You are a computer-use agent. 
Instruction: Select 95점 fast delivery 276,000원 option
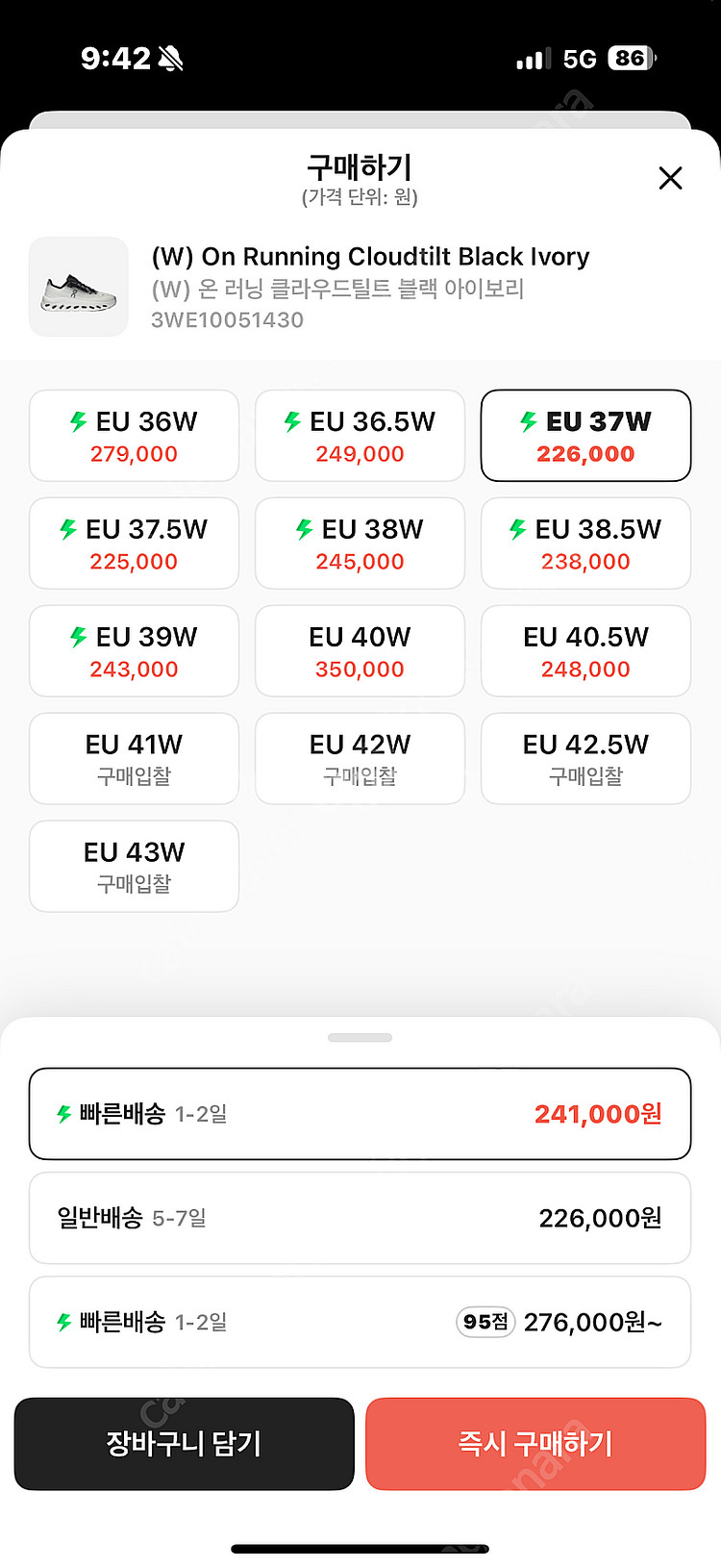tap(360, 1322)
